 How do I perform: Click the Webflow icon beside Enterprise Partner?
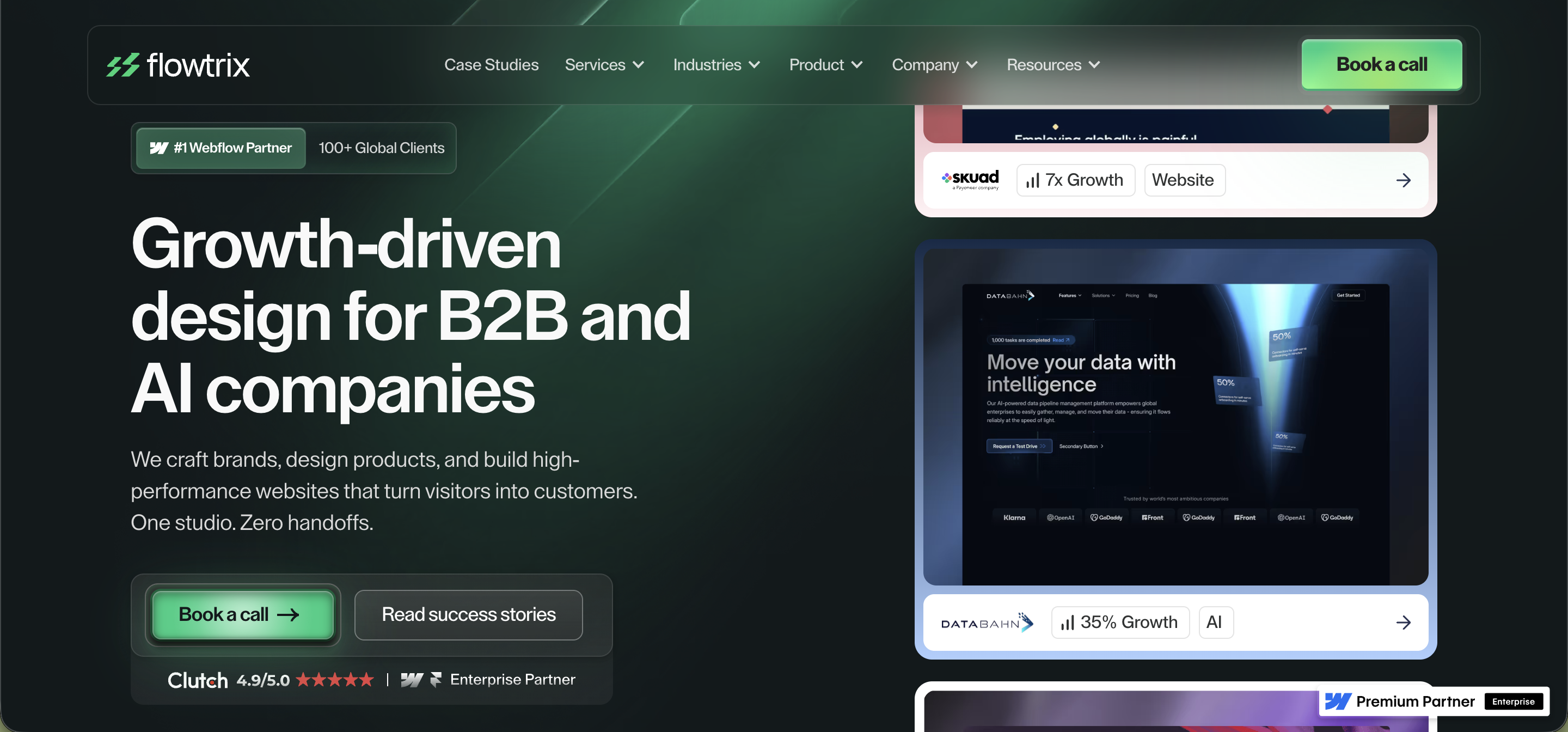pos(412,680)
